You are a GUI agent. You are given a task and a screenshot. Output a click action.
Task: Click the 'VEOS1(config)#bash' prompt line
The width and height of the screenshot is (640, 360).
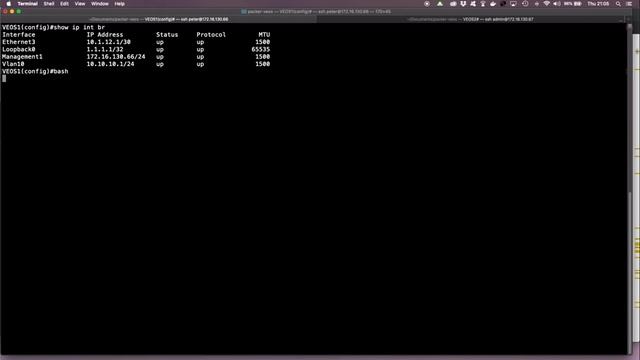tap(35, 71)
